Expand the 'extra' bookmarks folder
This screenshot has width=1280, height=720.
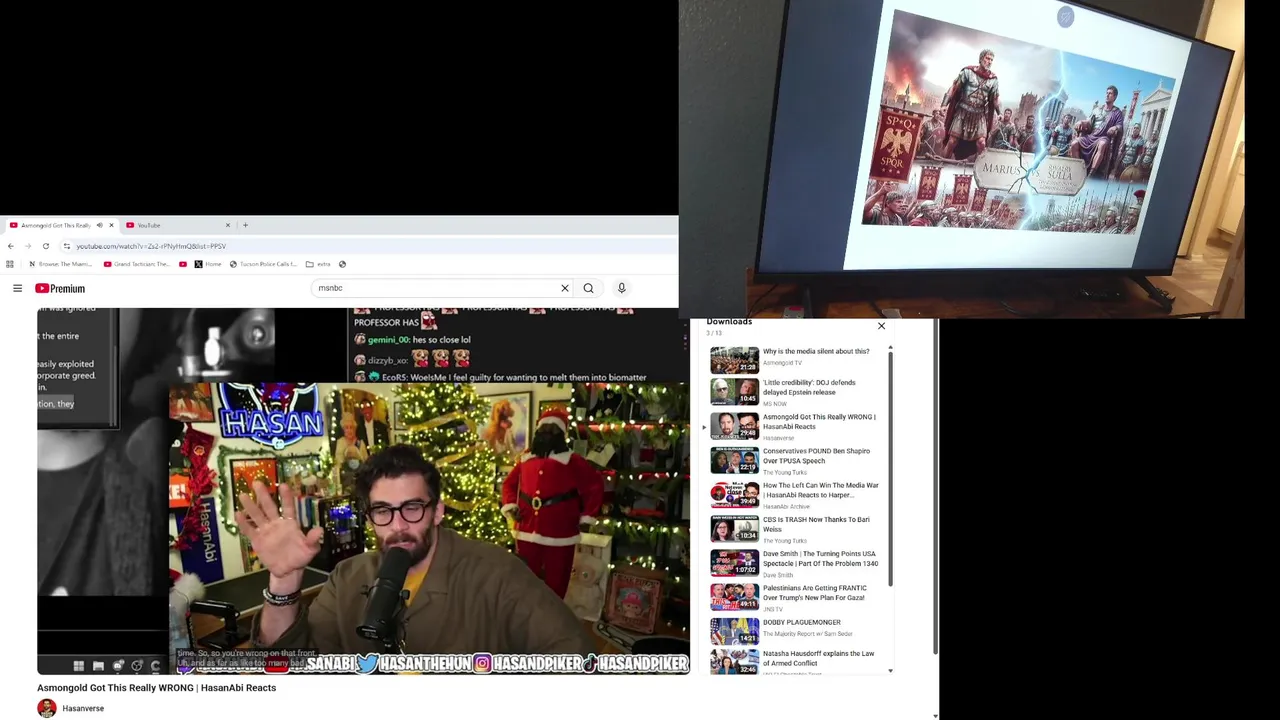(x=318, y=264)
